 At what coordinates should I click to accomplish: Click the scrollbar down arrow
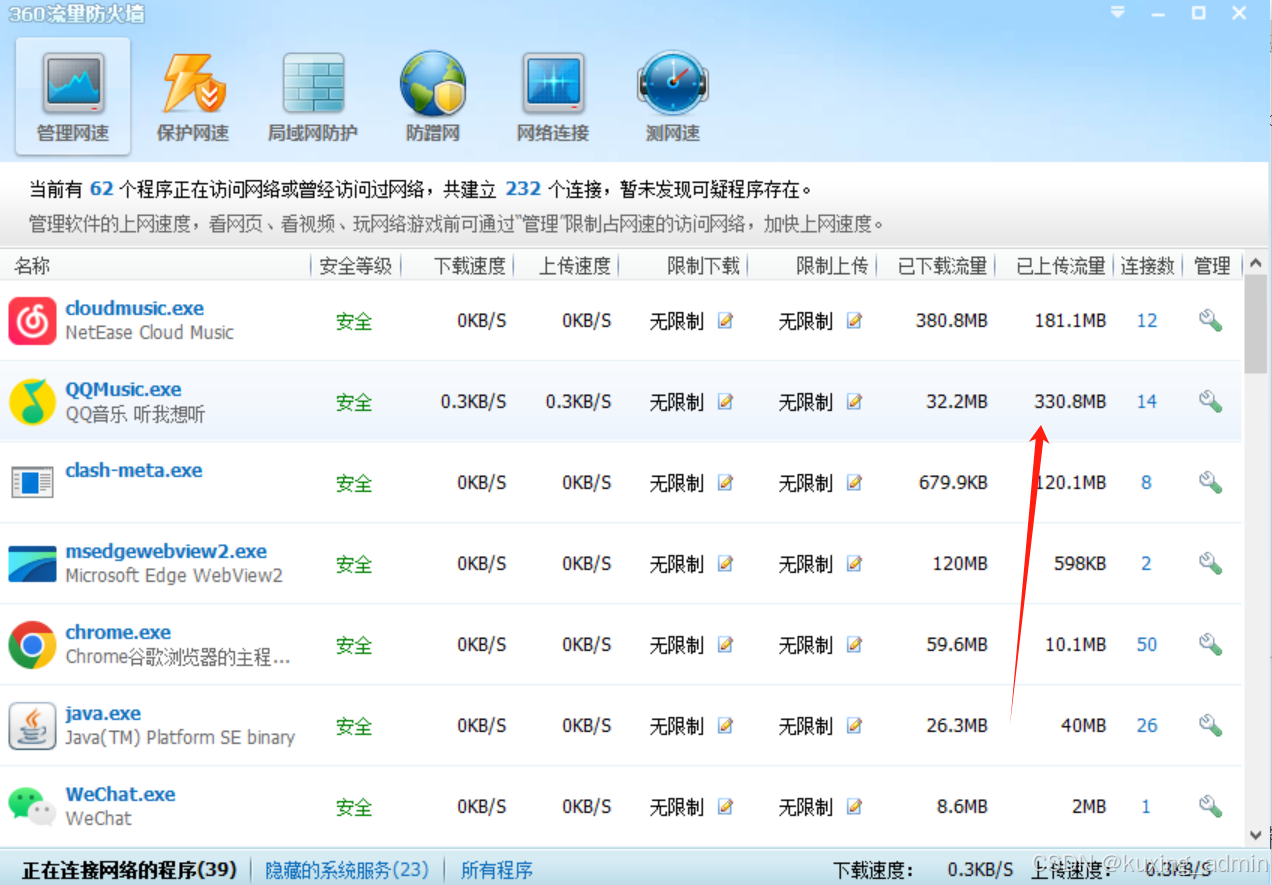pyautogui.click(x=1256, y=835)
